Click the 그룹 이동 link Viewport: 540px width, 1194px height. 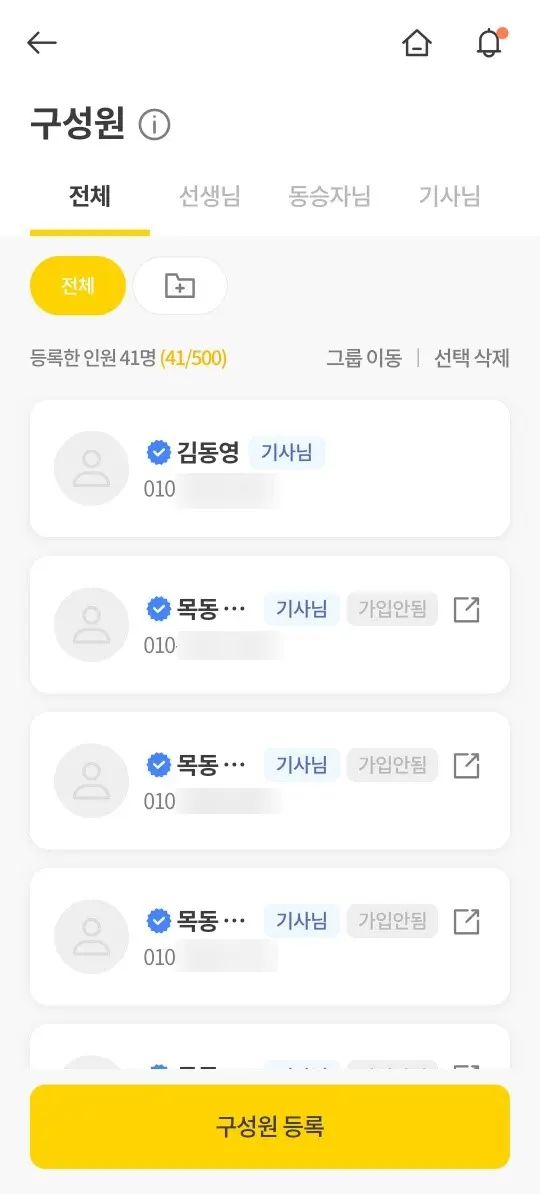(x=364, y=358)
